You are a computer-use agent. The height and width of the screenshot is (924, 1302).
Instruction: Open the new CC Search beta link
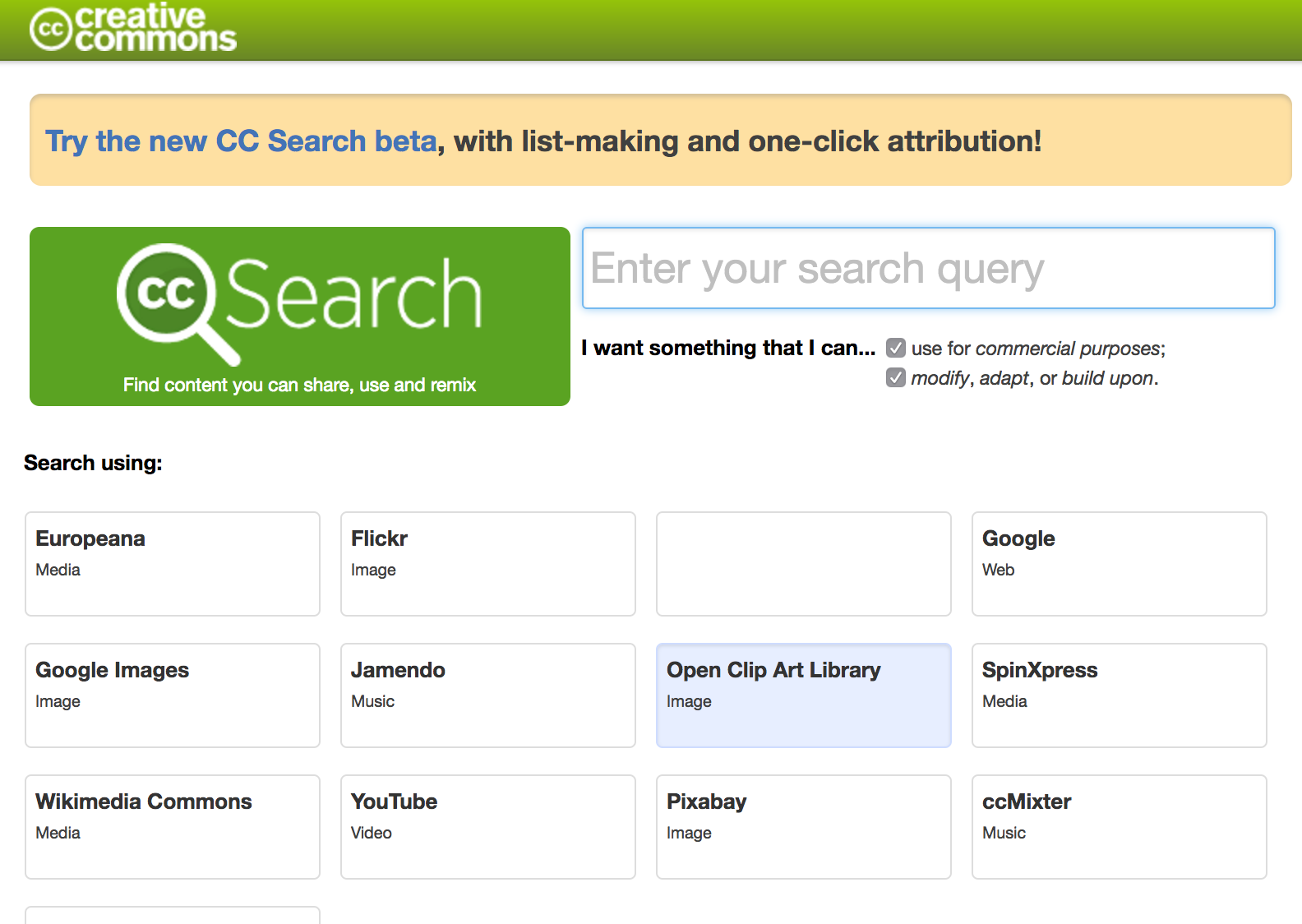point(241,141)
